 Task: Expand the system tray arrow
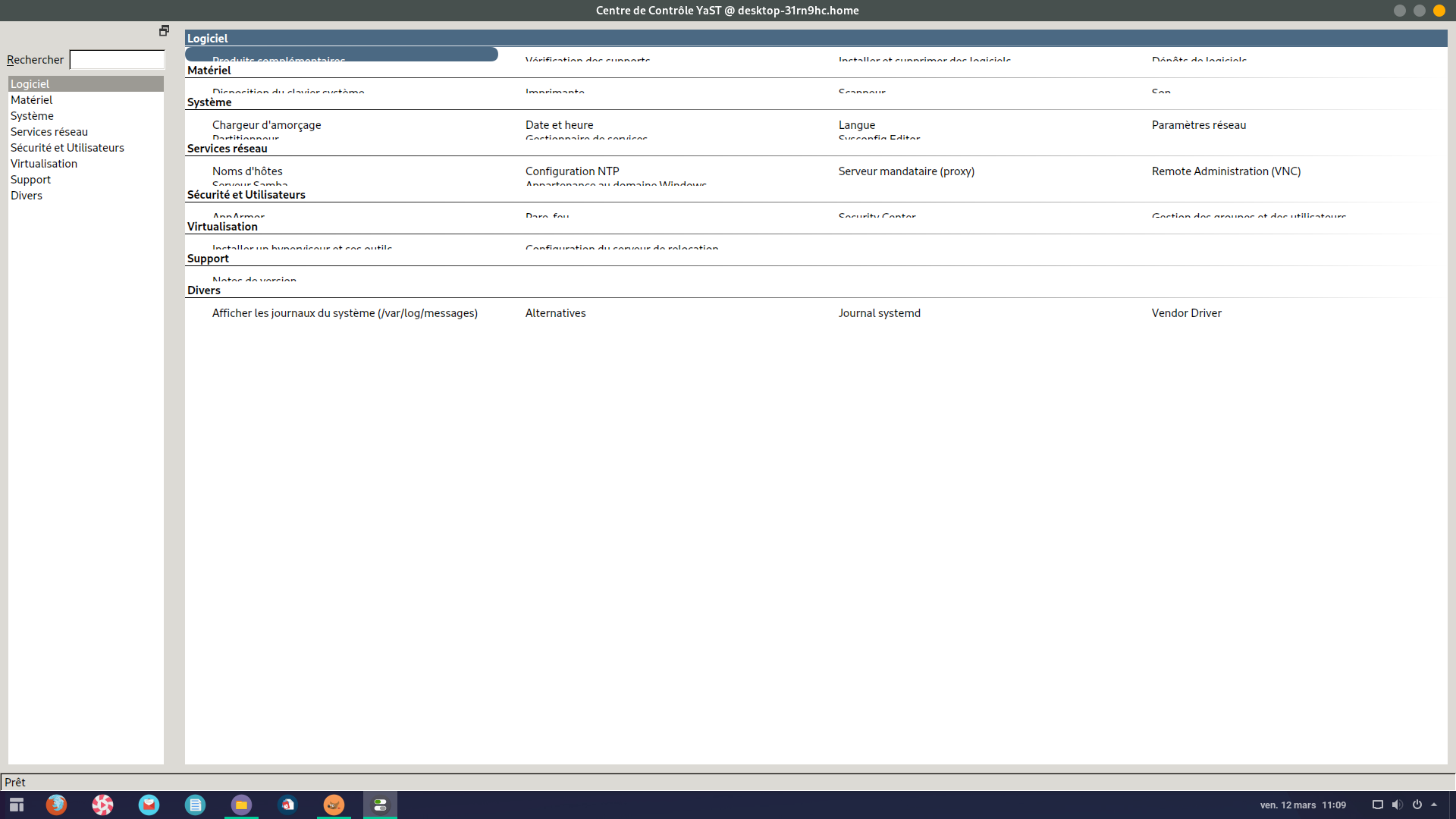pyautogui.click(x=1434, y=805)
